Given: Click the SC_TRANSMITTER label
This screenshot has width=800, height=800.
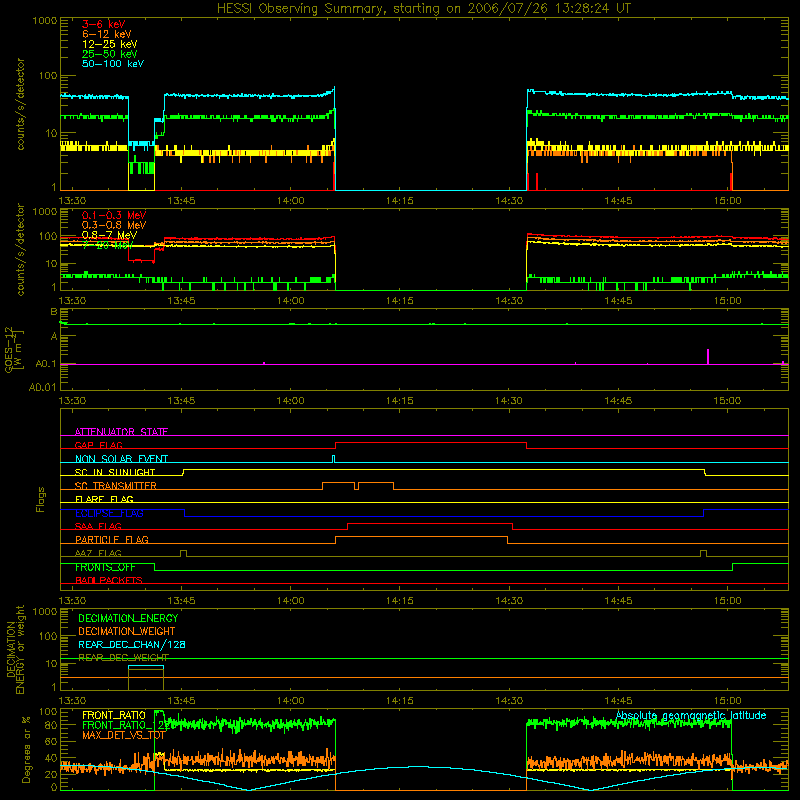Looking at the screenshot, I should pyautogui.click(x=115, y=486).
